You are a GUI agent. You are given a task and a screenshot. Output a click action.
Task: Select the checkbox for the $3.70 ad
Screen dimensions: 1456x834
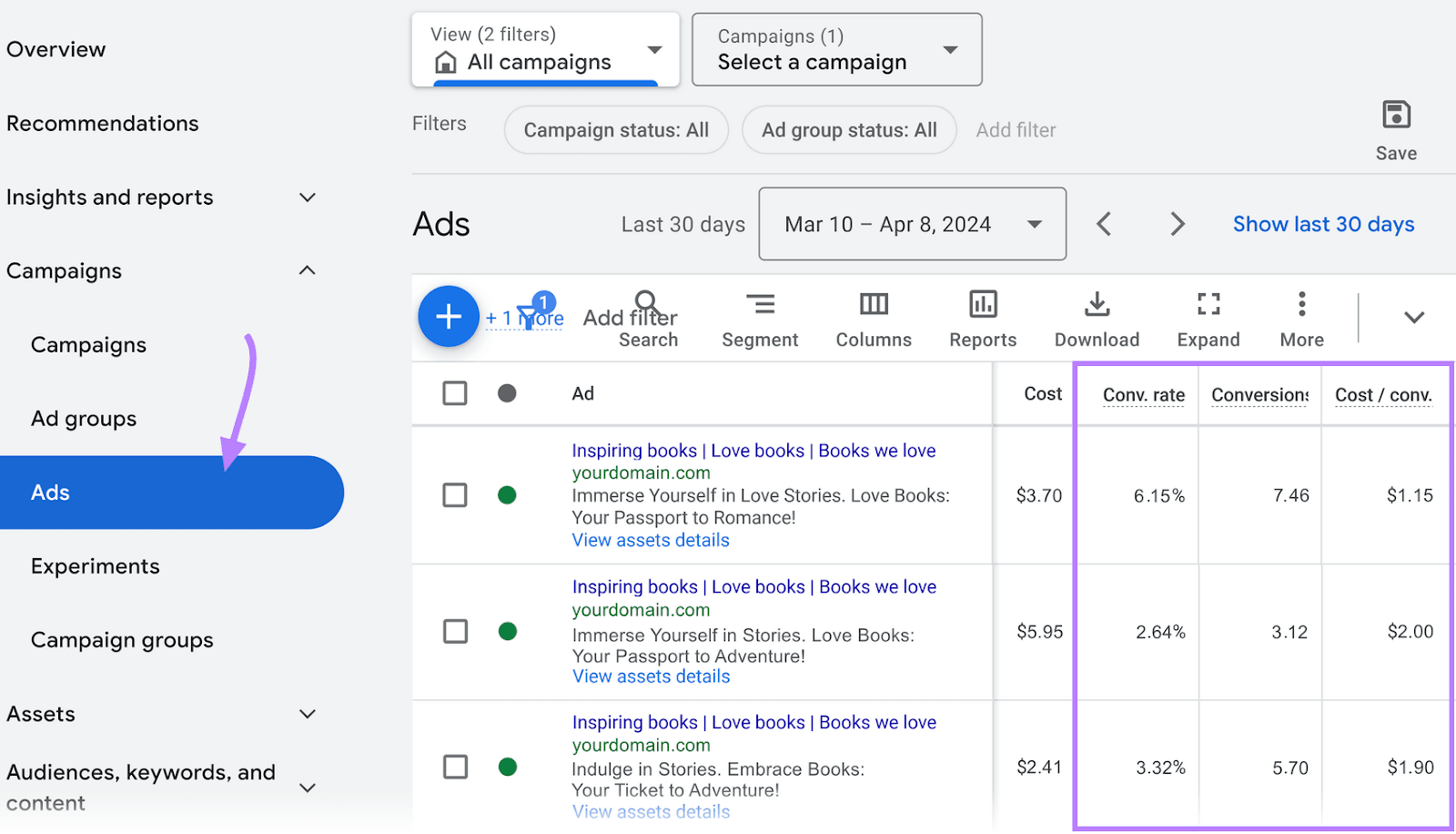click(x=455, y=495)
